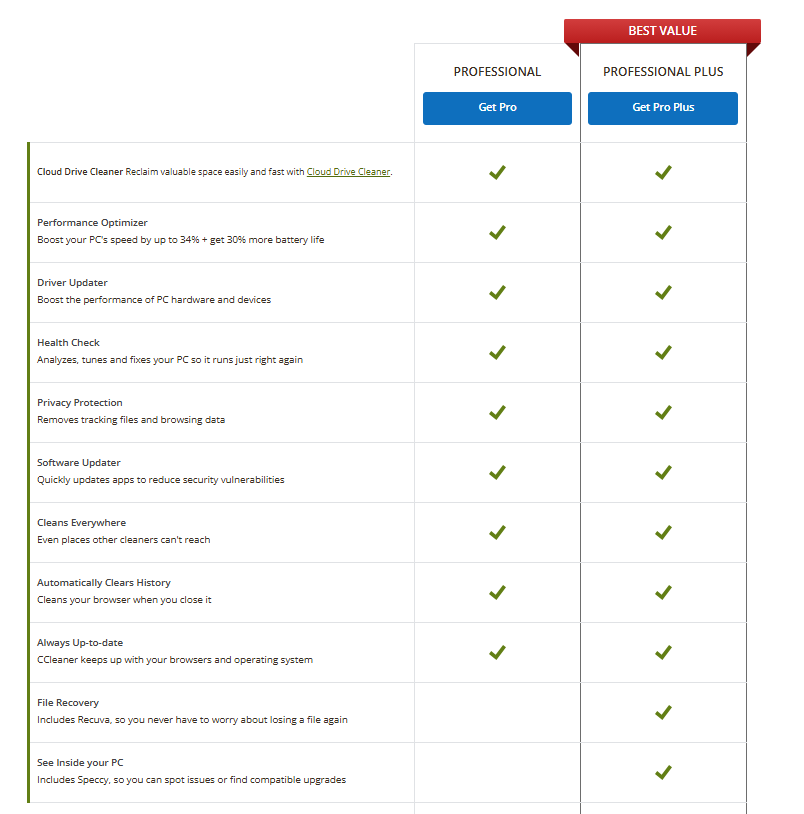Click Professional checkmark for Privacy Protection

point(497,412)
